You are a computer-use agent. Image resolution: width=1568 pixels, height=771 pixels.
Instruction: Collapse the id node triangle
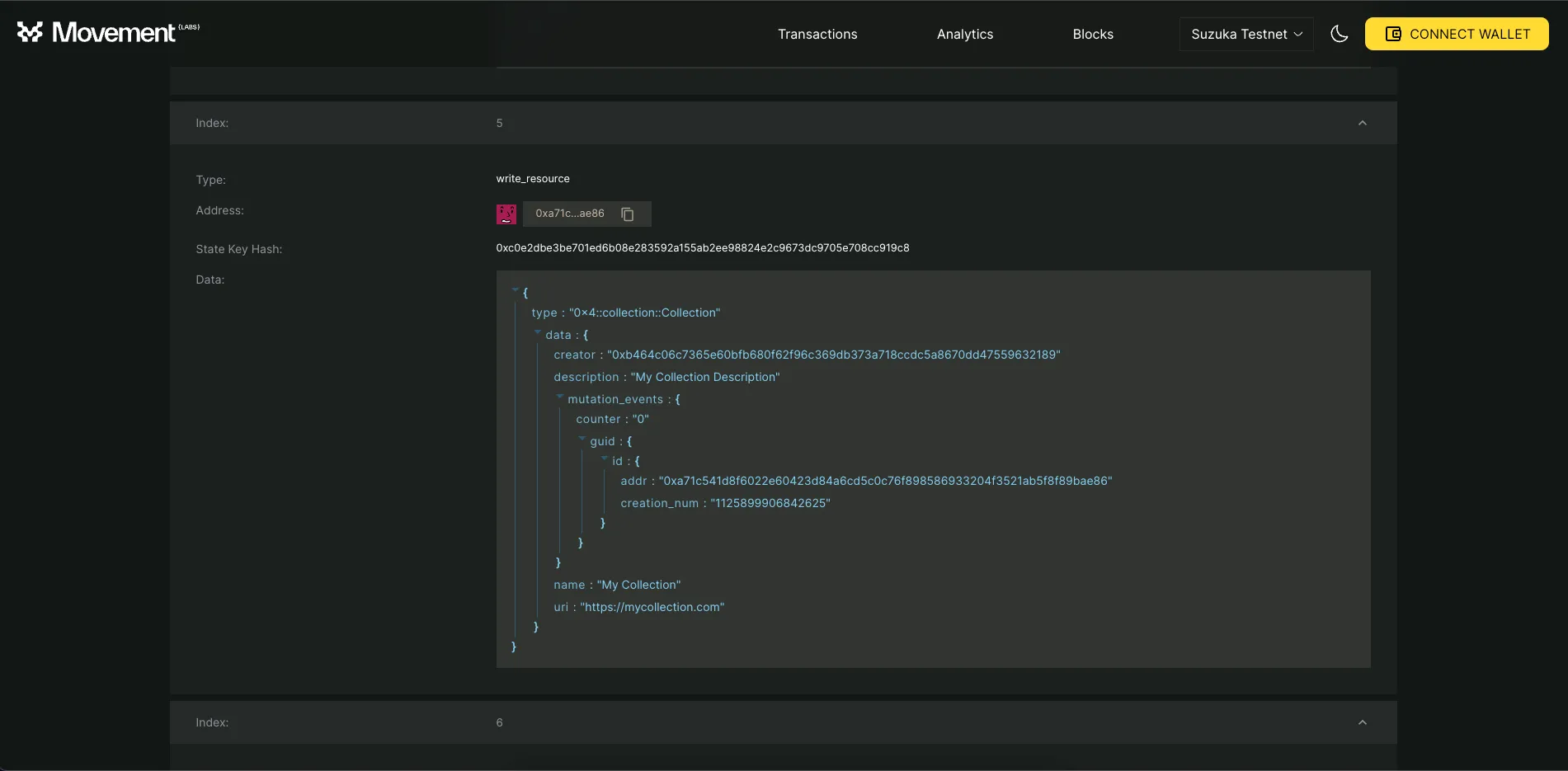tap(604, 458)
